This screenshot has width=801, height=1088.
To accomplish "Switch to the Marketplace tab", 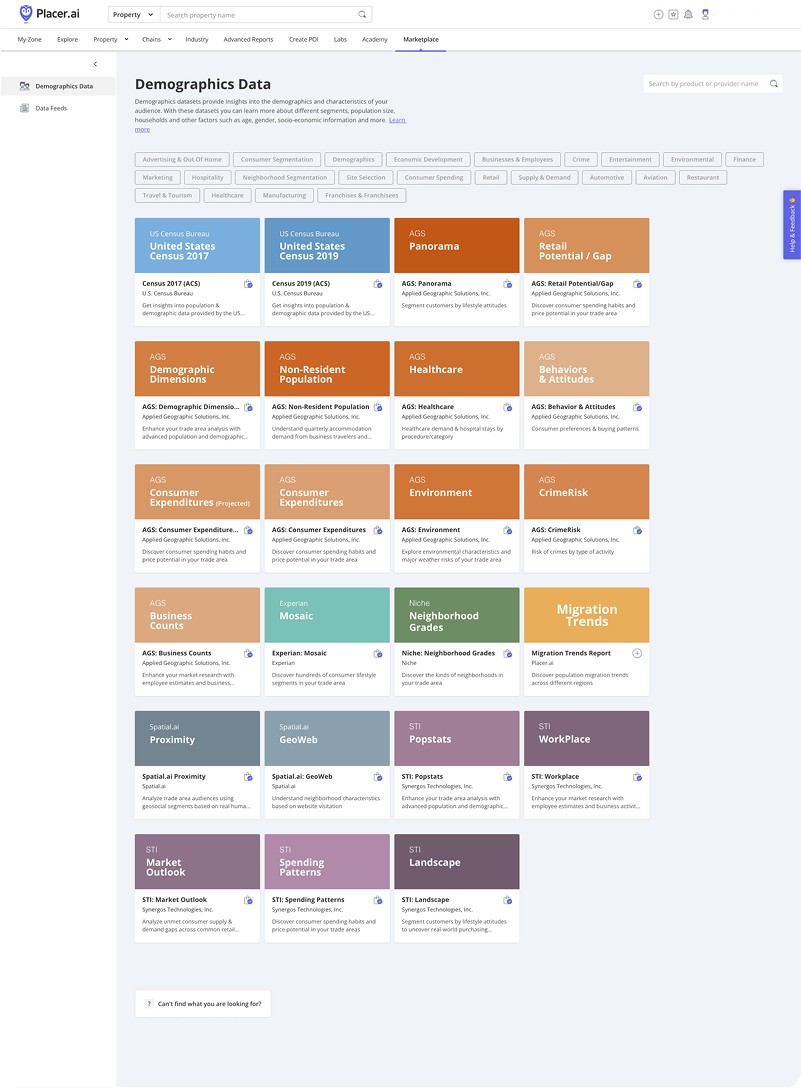I will tap(421, 40).
